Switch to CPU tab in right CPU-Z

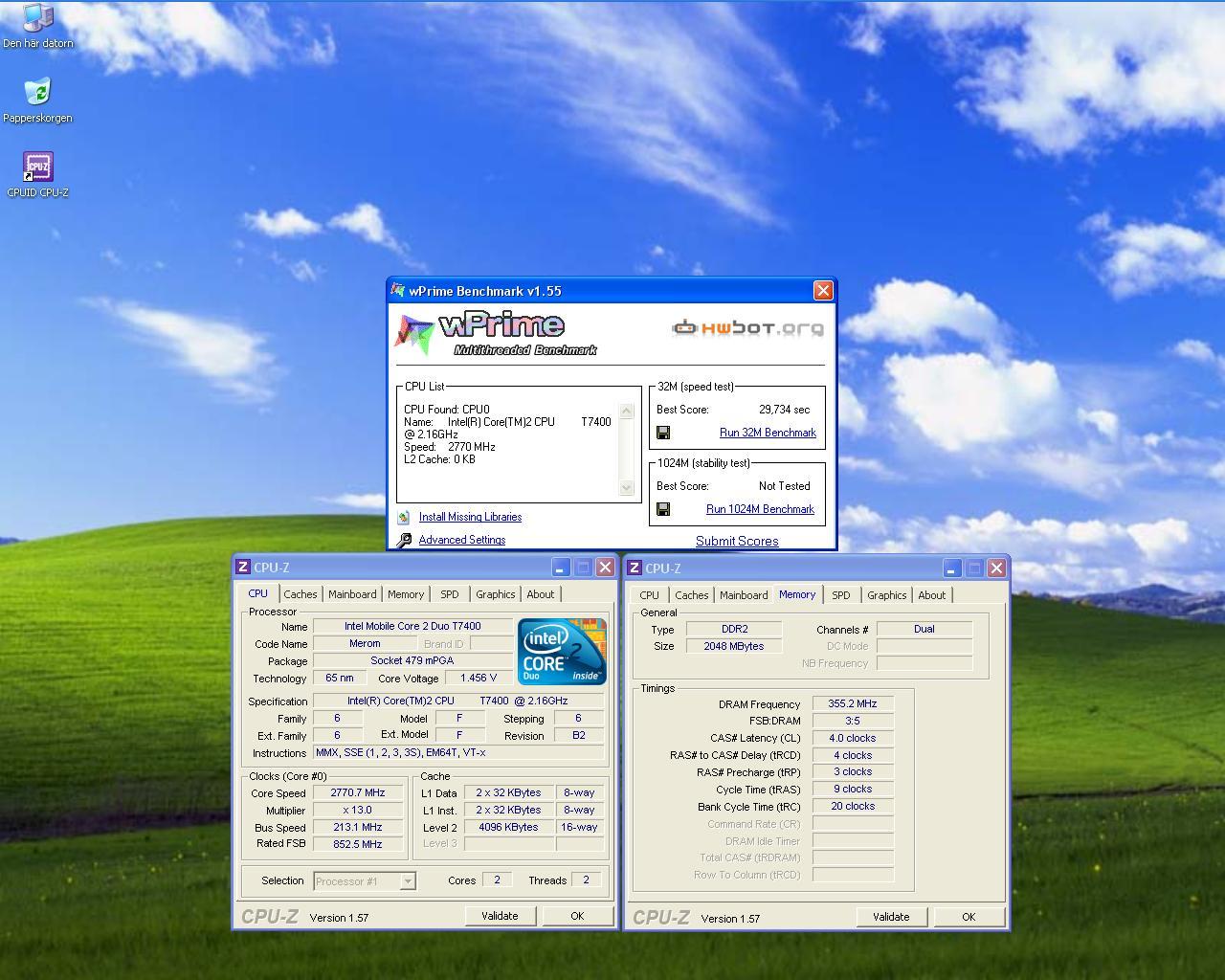650,595
